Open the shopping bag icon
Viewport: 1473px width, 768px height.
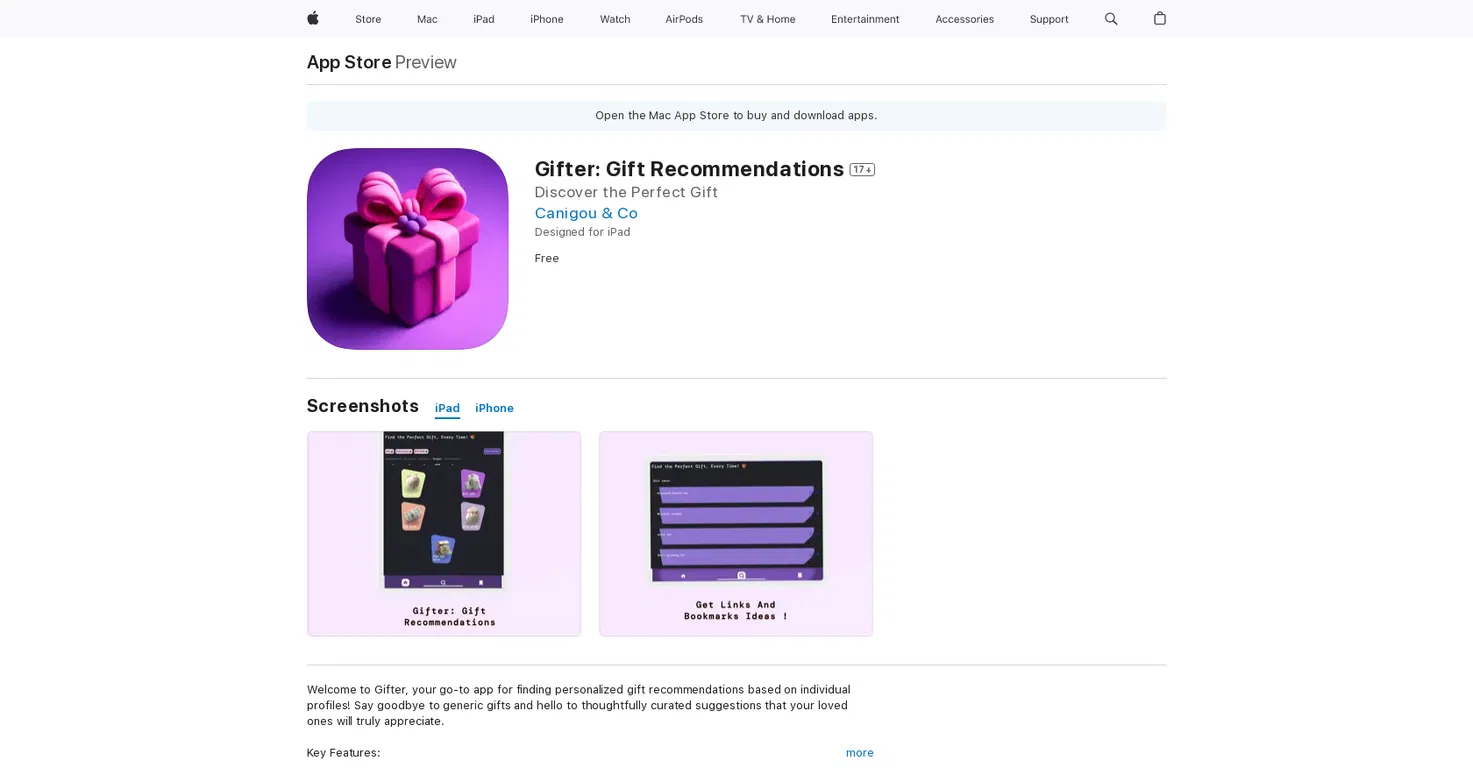coord(1160,18)
